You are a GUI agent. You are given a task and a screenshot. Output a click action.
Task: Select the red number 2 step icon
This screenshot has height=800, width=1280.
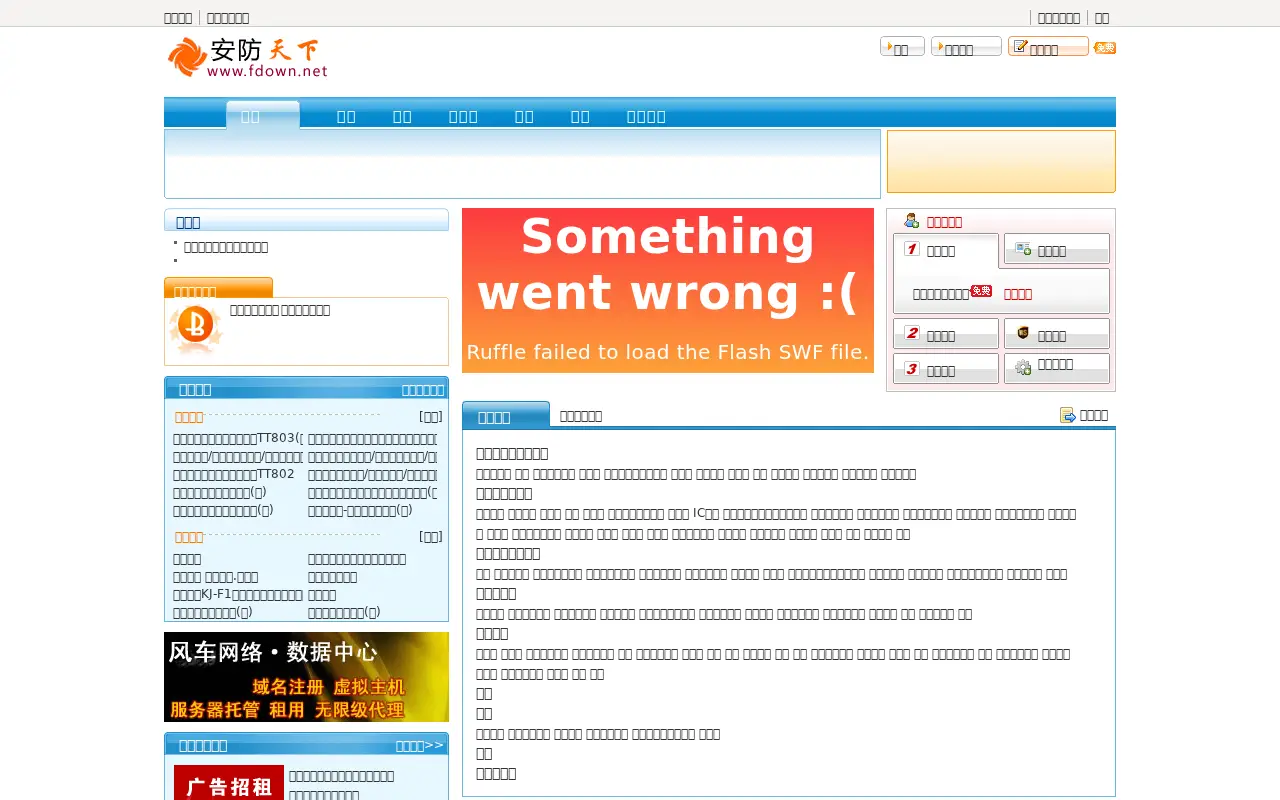912,333
